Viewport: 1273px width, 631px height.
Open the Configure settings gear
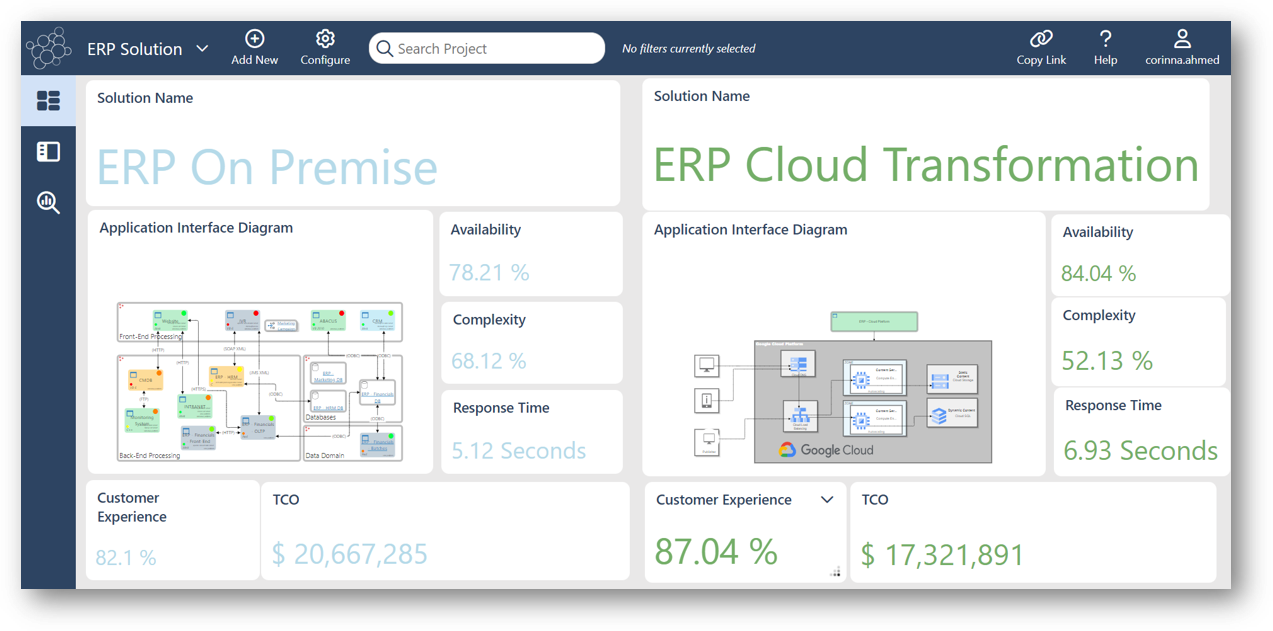click(x=324, y=44)
